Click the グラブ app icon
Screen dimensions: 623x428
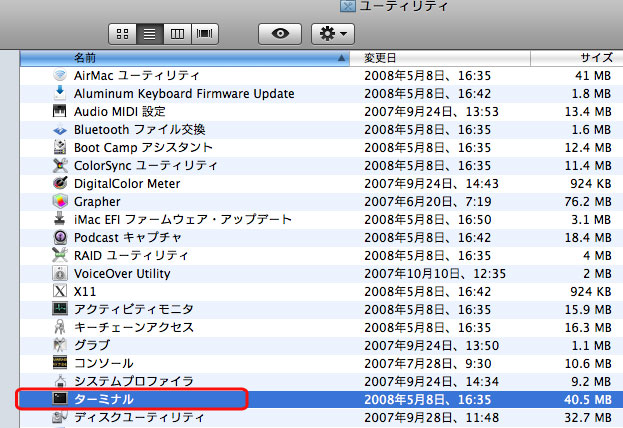(60, 345)
